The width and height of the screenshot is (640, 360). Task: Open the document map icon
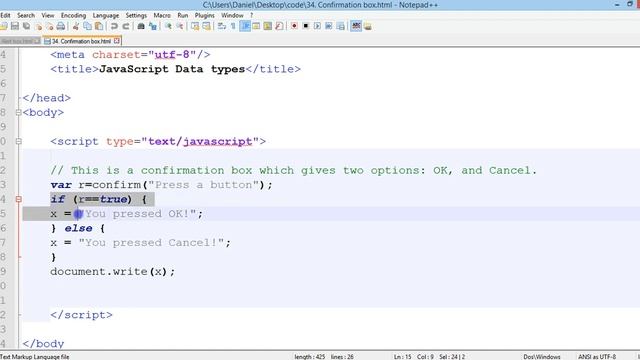[x=267, y=26]
